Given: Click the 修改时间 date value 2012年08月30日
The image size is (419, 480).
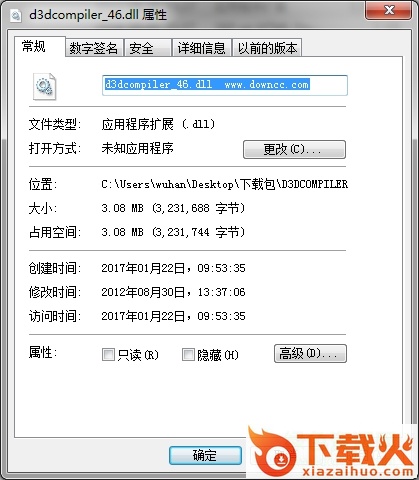Looking at the screenshot, I should pyautogui.click(x=143, y=292).
